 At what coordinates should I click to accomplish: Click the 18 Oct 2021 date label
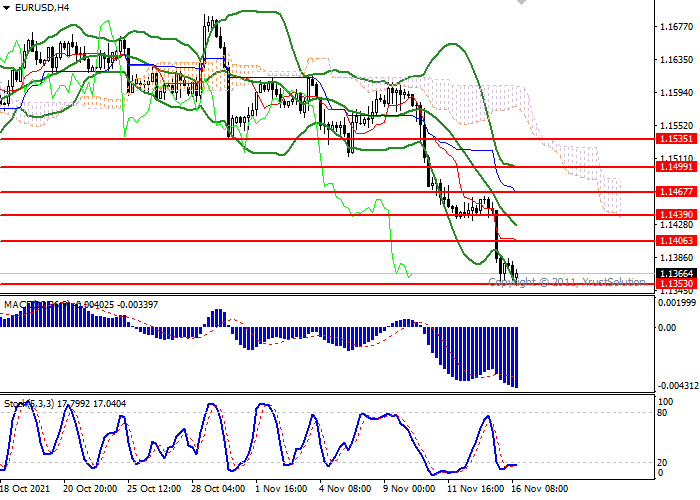tap(25, 488)
